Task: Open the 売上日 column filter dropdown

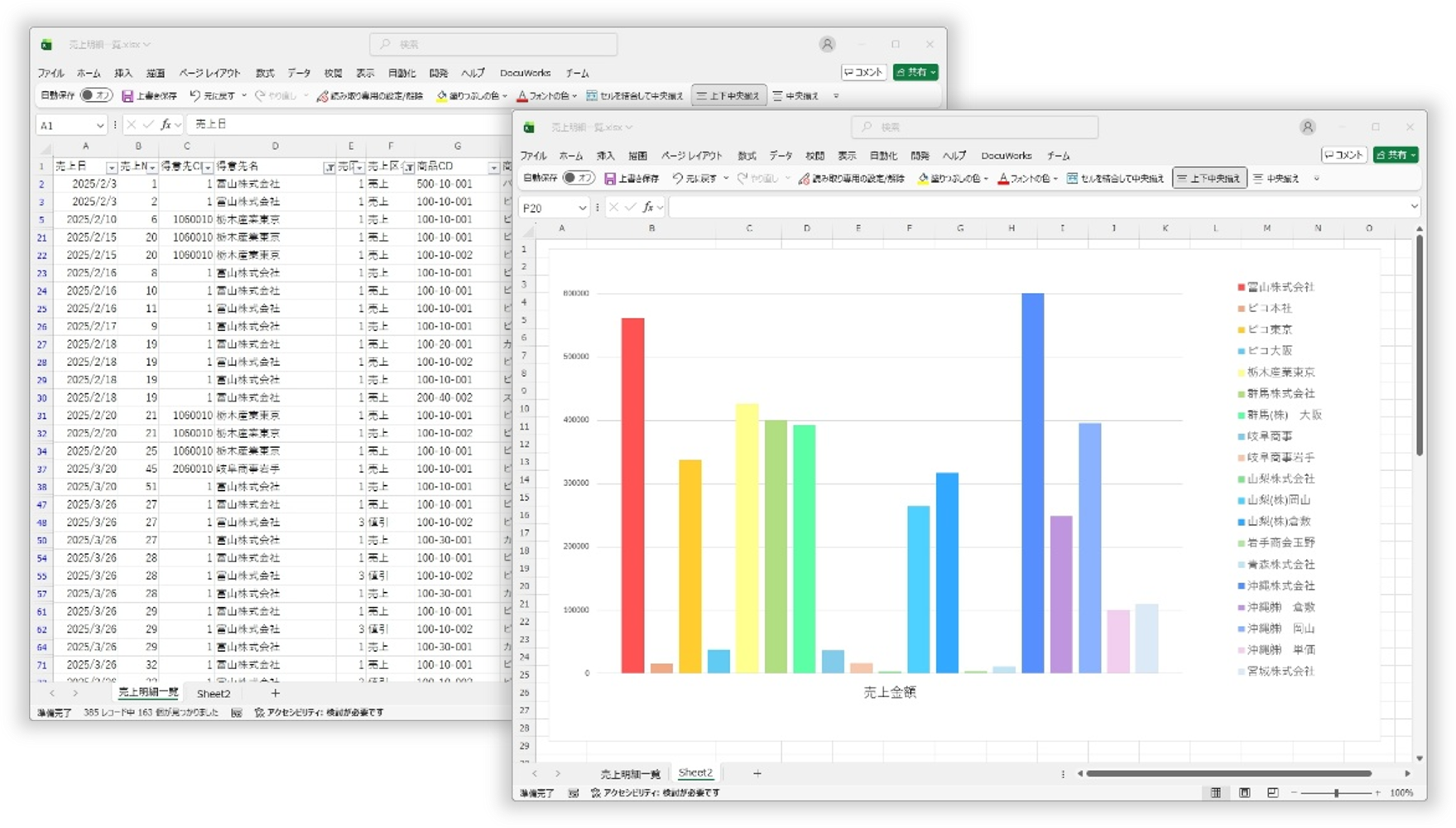Action: [111, 168]
